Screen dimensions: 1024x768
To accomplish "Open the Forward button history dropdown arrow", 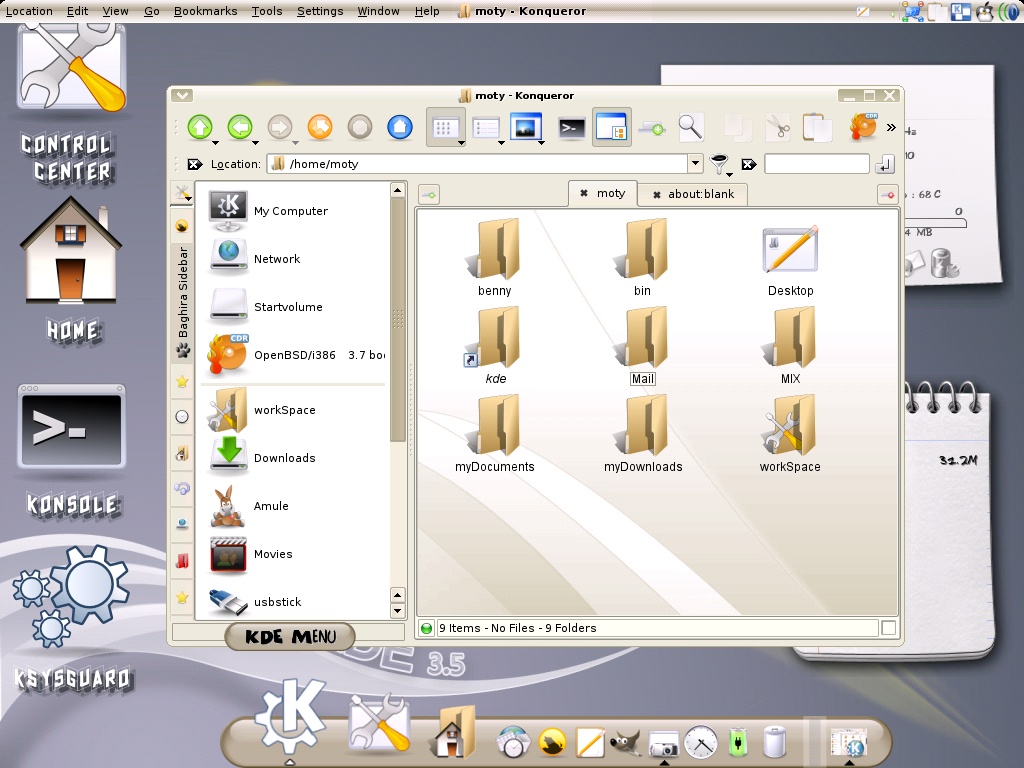I will click(x=295, y=142).
